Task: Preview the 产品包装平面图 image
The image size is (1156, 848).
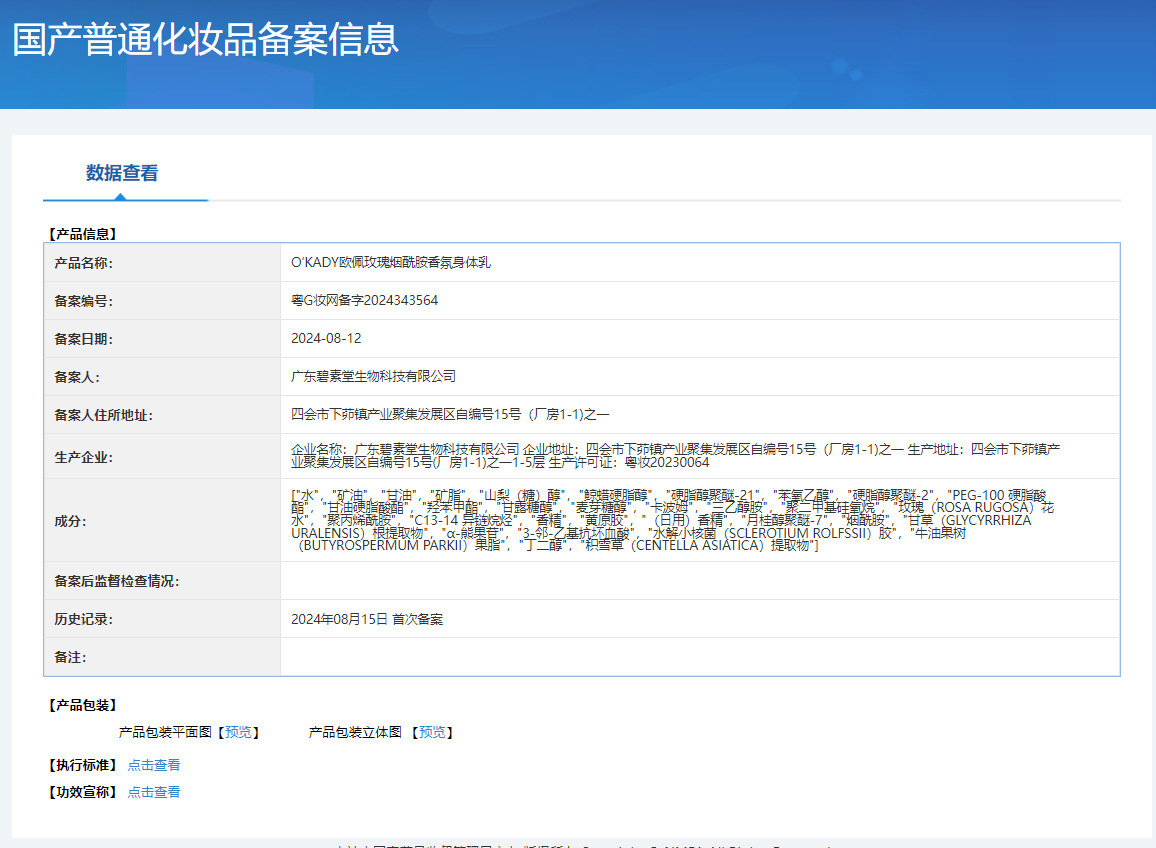Action: 238,732
